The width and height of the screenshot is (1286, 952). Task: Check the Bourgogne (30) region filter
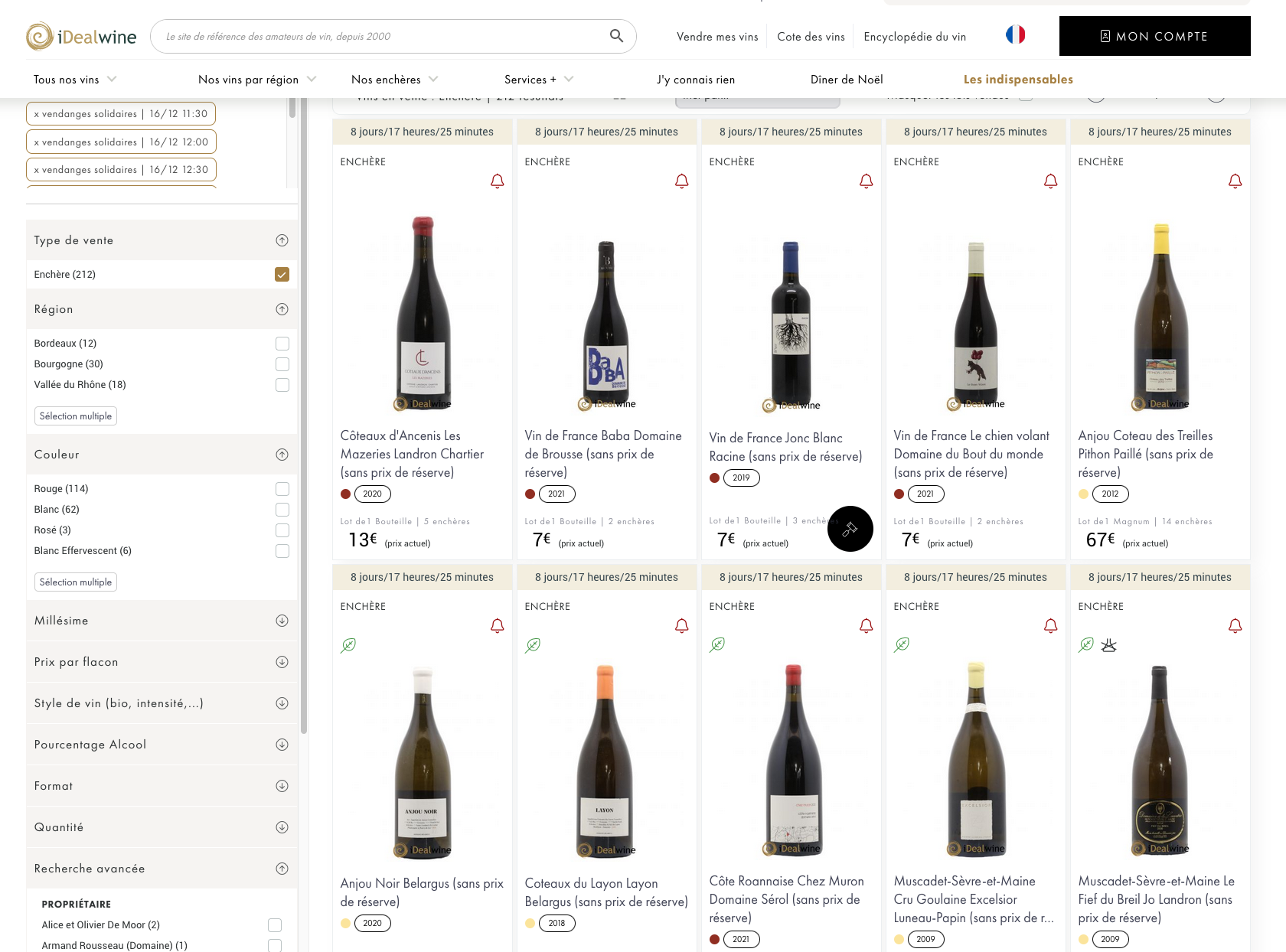pyautogui.click(x=282, y=364)
